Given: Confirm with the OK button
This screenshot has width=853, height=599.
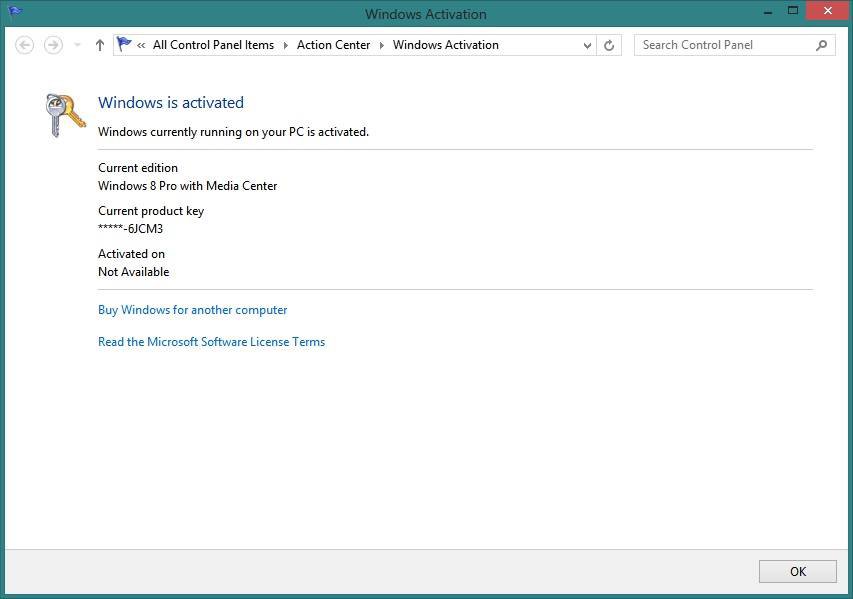Looking at the screenshot, I should point(798,571).
